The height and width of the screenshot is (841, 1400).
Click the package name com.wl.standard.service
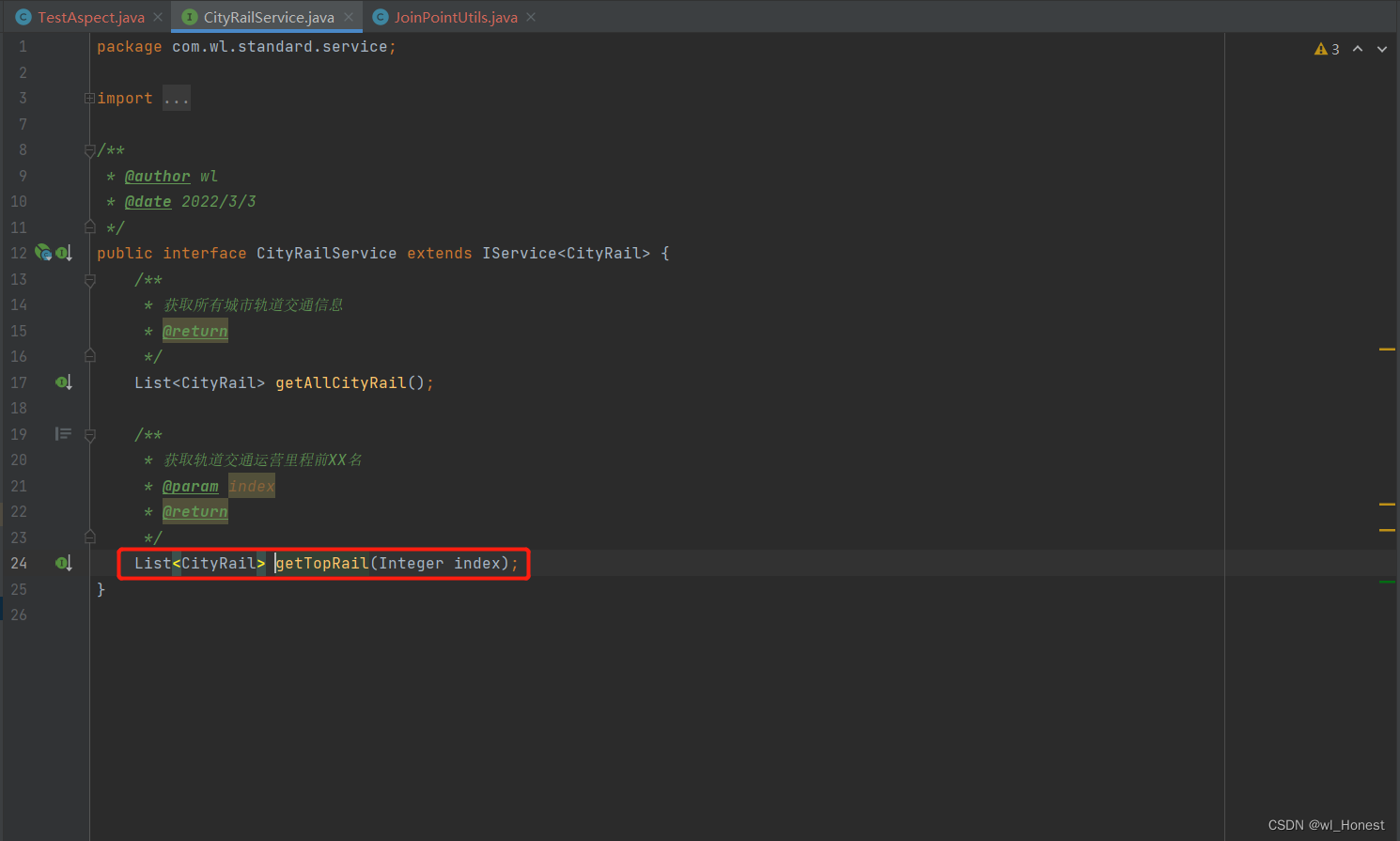(x=280, y=46)
